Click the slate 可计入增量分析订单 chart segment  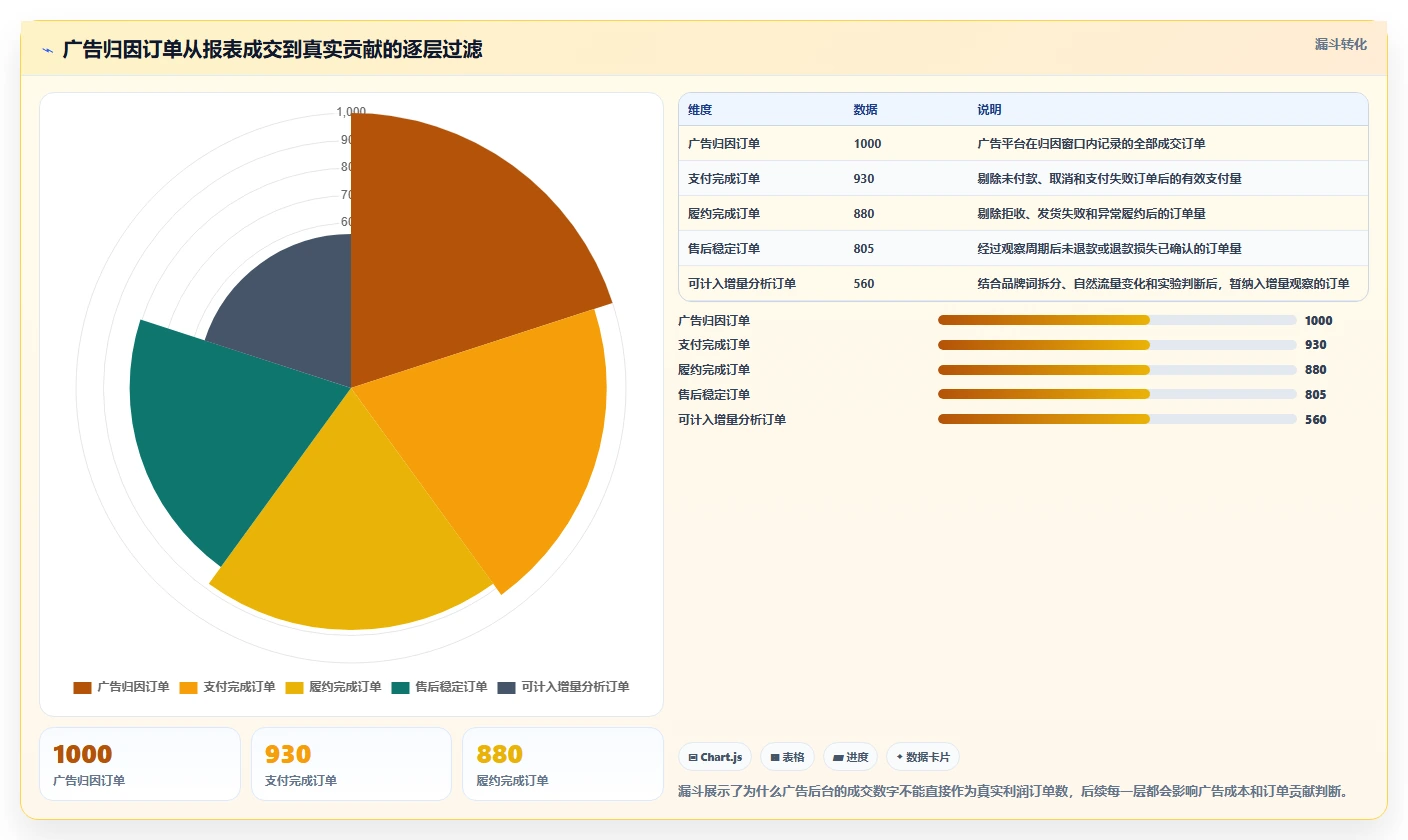click(295, 310)
